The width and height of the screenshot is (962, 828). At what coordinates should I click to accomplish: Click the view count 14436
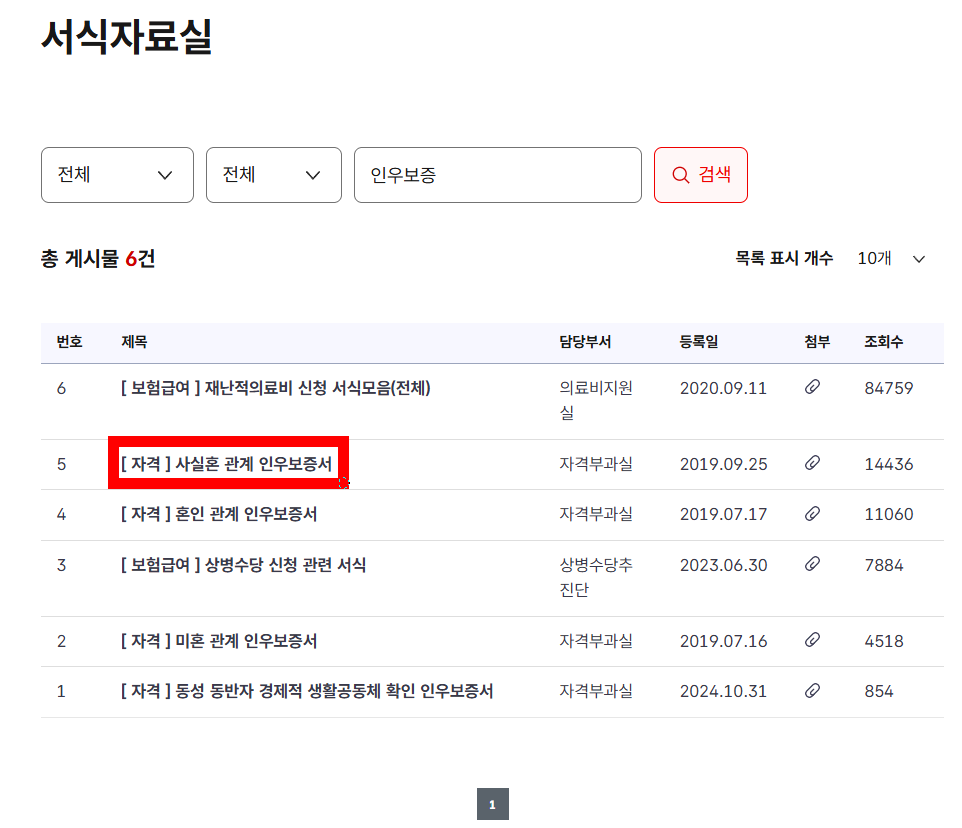tap(889, 464)
